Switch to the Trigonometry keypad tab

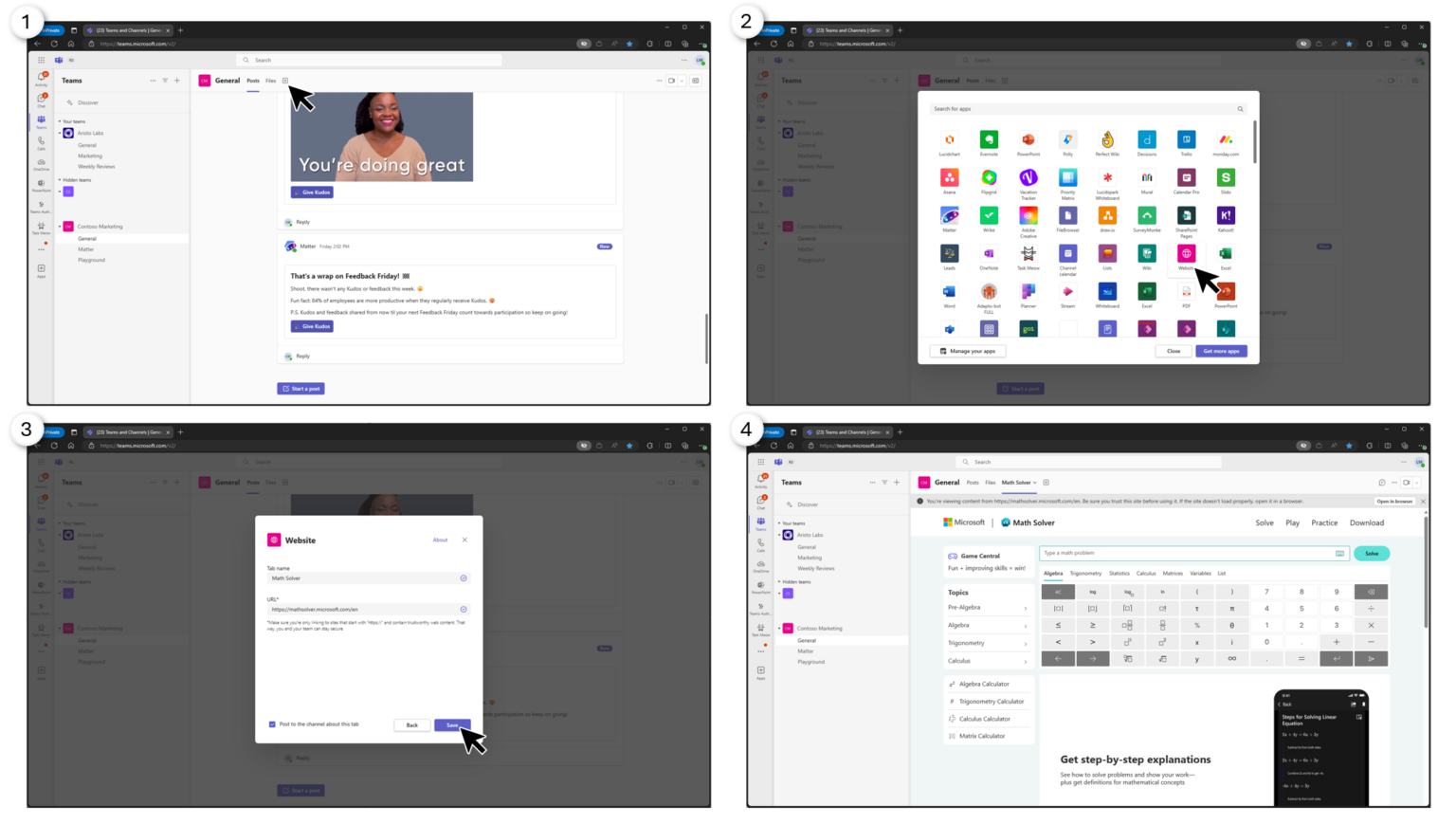coord(1085,574)
